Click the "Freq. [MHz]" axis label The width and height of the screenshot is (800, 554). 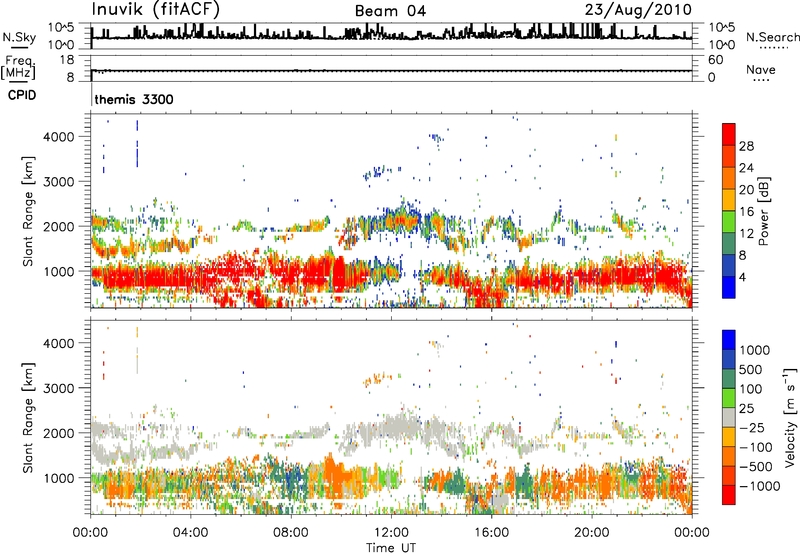pyautogui.click(x=18, y=68)
